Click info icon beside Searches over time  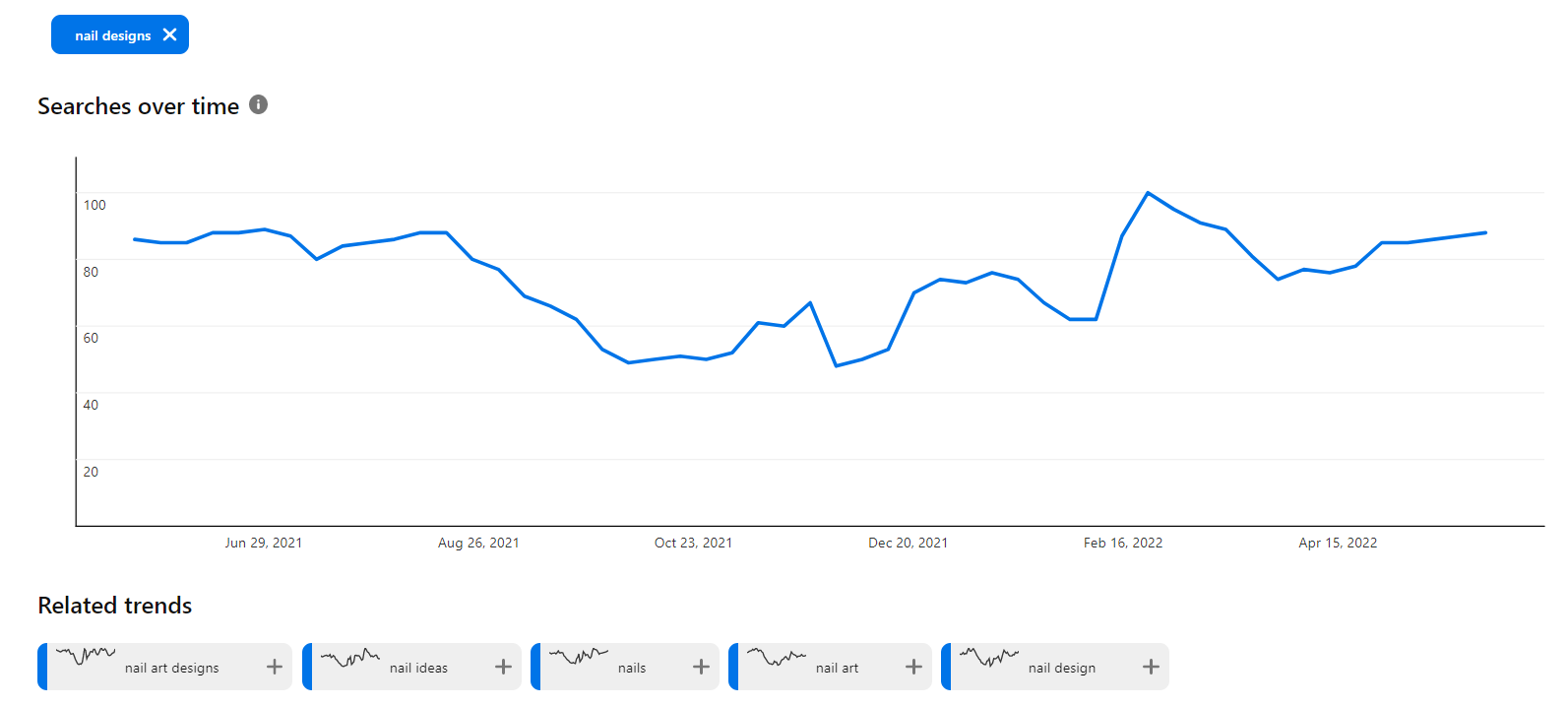click(259, 104)
